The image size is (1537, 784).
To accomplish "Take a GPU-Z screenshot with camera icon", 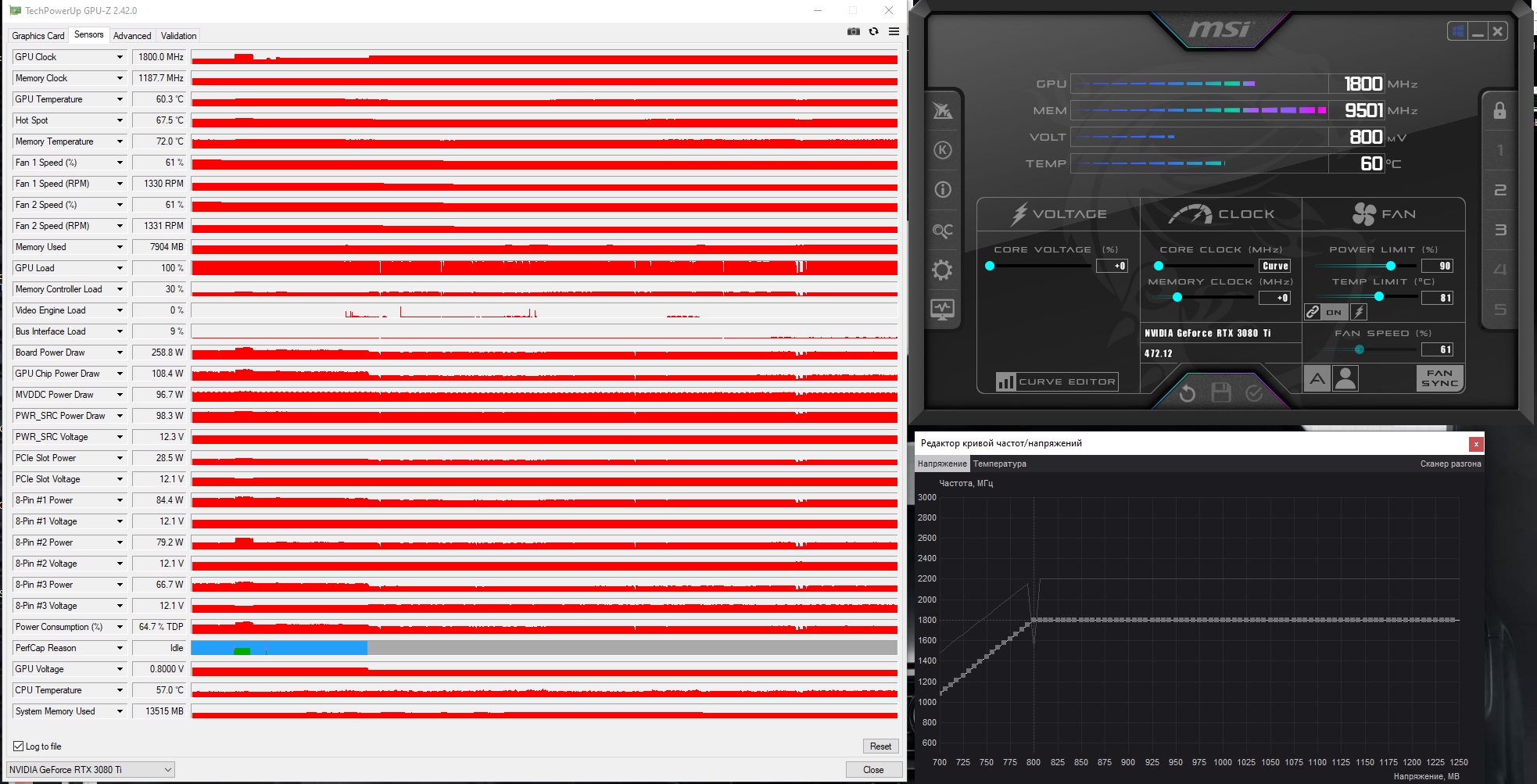I will 854,32.
